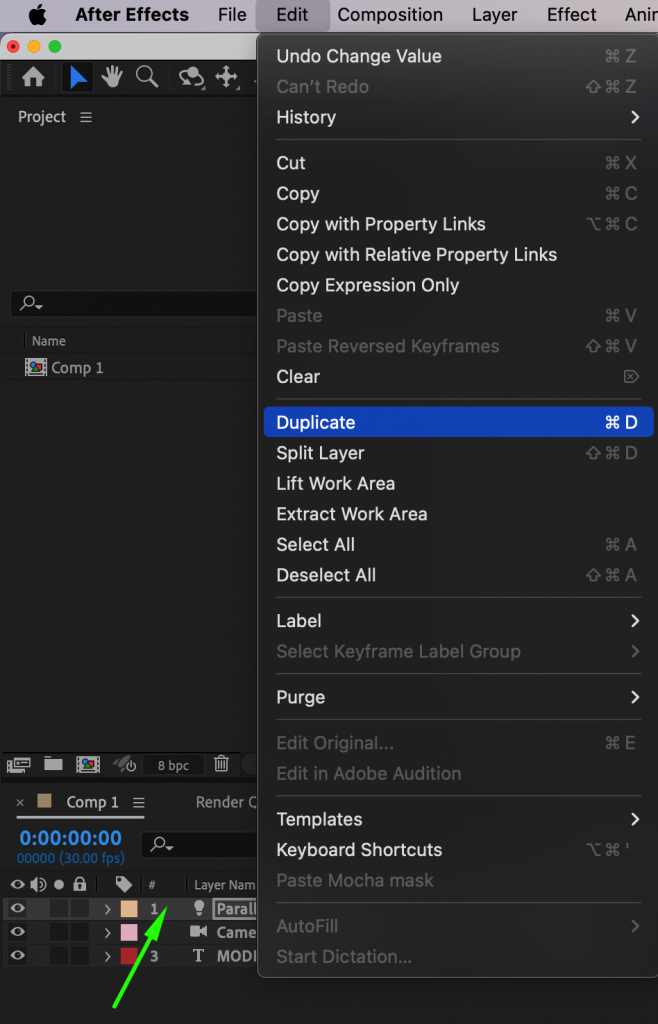Hide the Camera layer via its eye toggle

click(16, 932)
